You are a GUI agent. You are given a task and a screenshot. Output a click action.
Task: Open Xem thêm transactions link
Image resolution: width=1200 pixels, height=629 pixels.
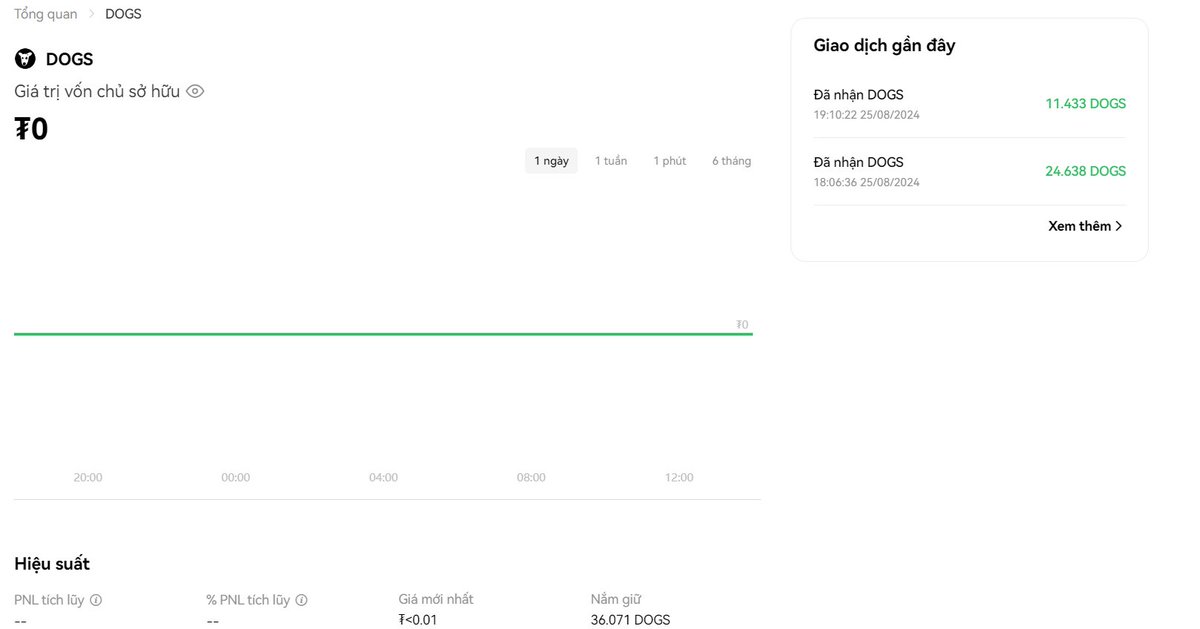click(x=1085, y=226)
